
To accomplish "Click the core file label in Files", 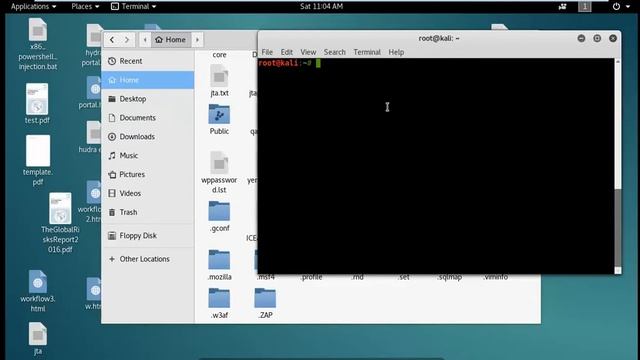I will point(219,55).
